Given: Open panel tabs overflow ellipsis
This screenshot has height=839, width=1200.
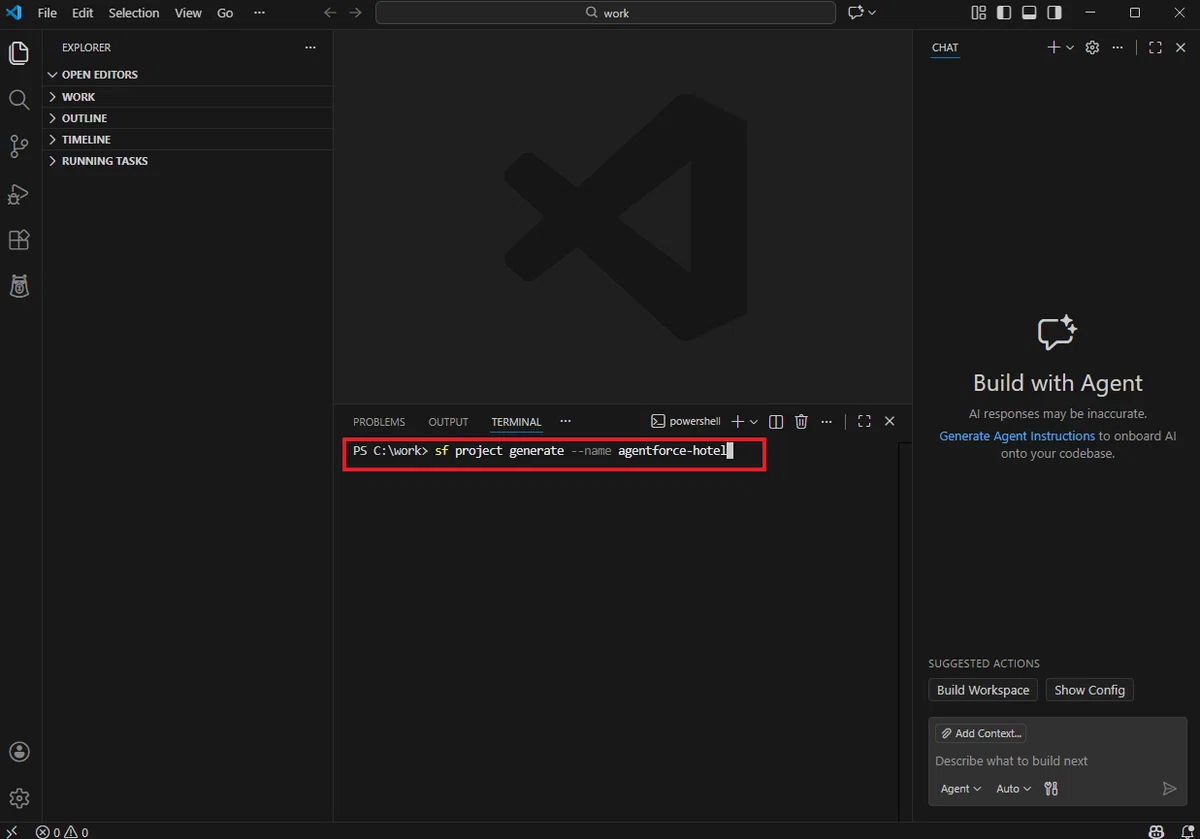Looking at the screenshot, I should tap(566, 422).
